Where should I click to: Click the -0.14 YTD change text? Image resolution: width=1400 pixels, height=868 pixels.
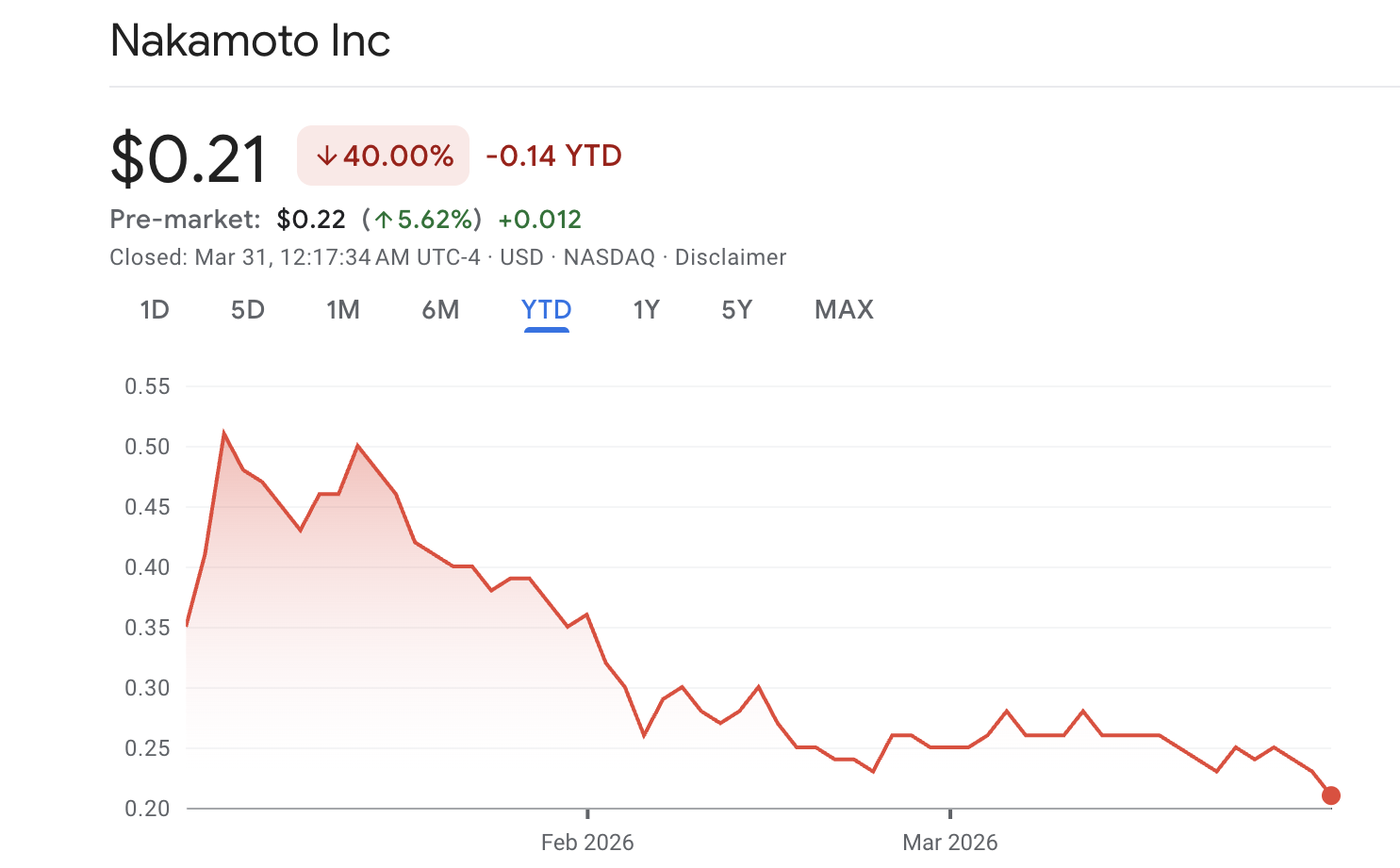coord(553,156)
